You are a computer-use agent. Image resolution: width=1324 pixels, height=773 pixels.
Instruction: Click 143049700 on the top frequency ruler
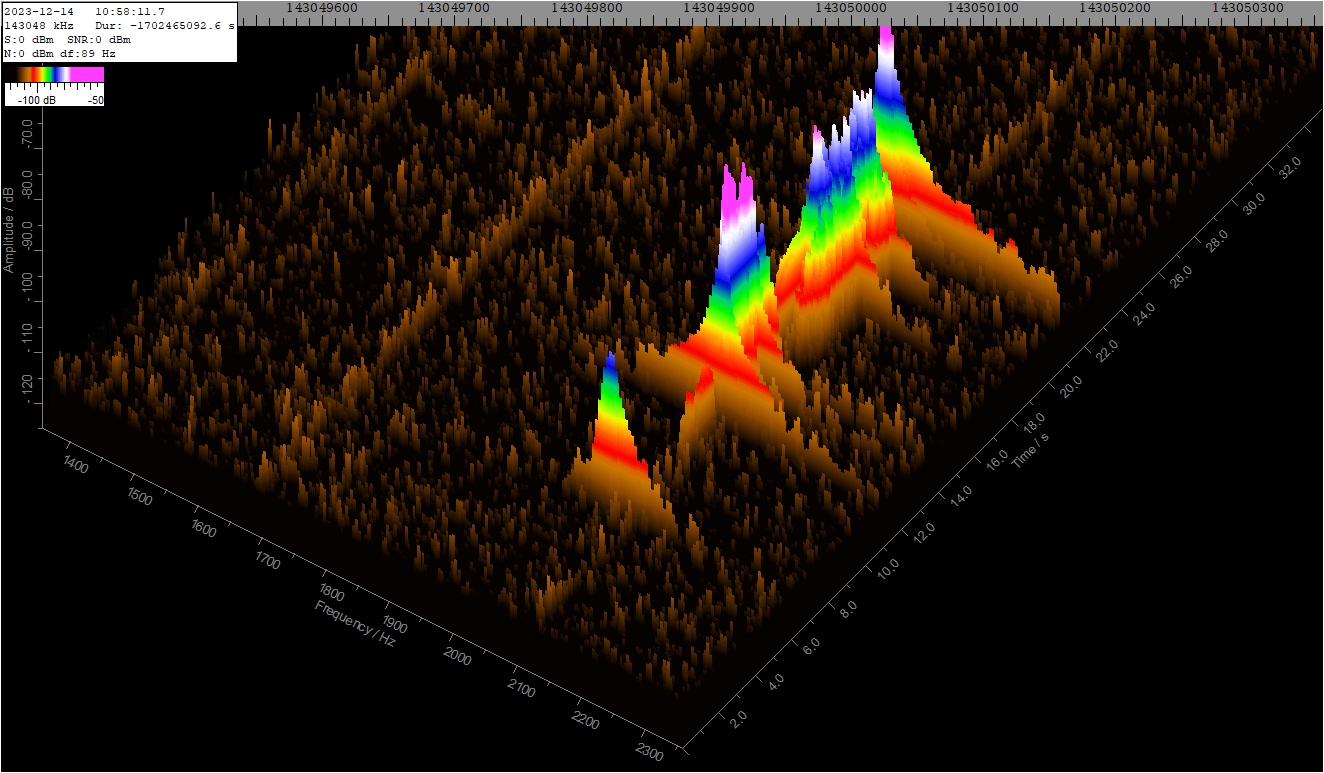[454, 7]
